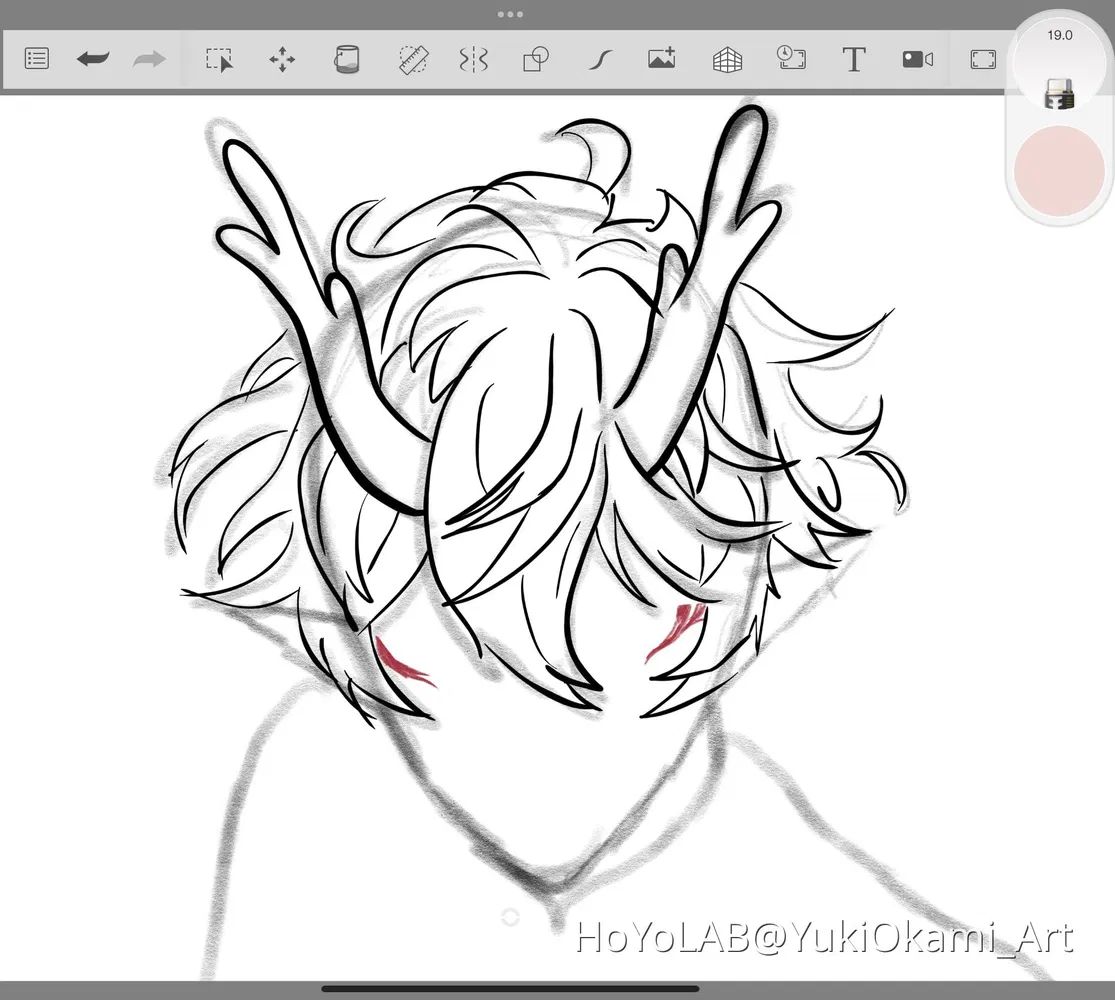This screenshot has width=1115, height=1000.
Task: Open the main menu list icon
Action: [x=36, y=58]
